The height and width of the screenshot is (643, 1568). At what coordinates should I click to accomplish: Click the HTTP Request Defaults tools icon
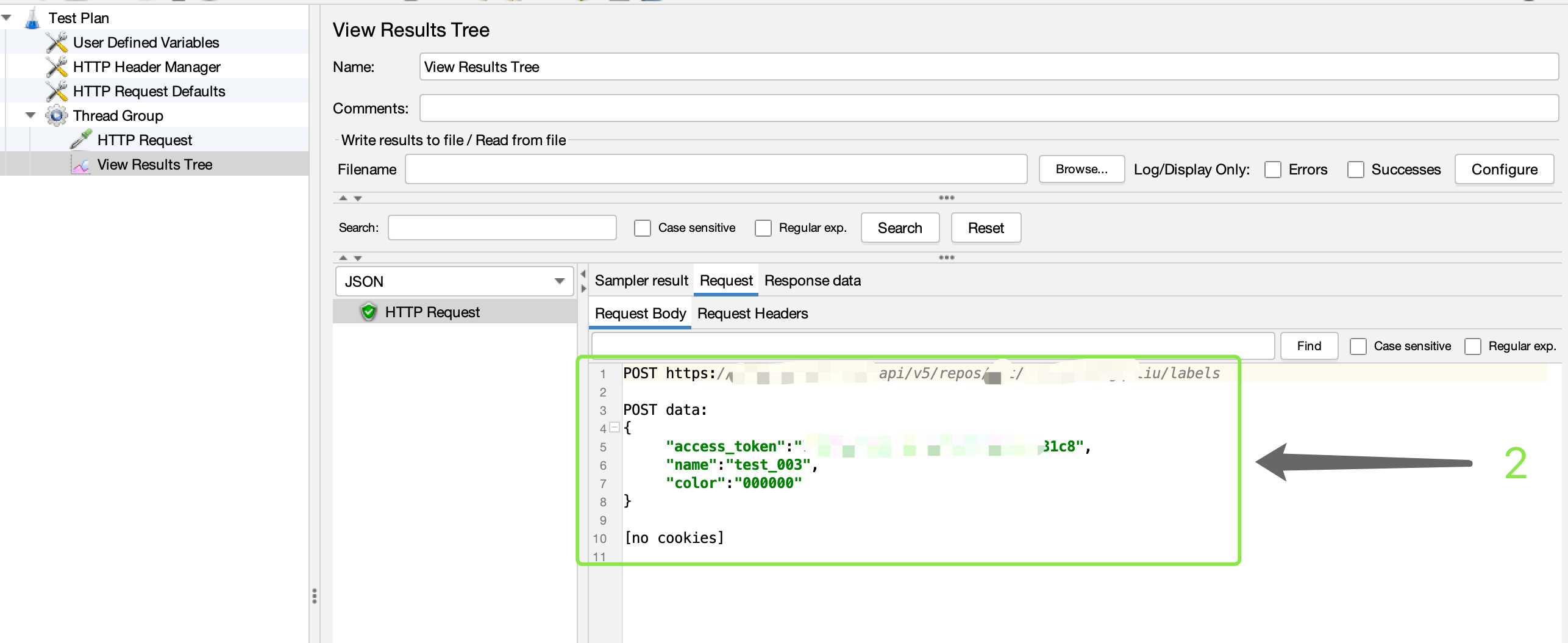pyautogui.click(x=57, y=92)
